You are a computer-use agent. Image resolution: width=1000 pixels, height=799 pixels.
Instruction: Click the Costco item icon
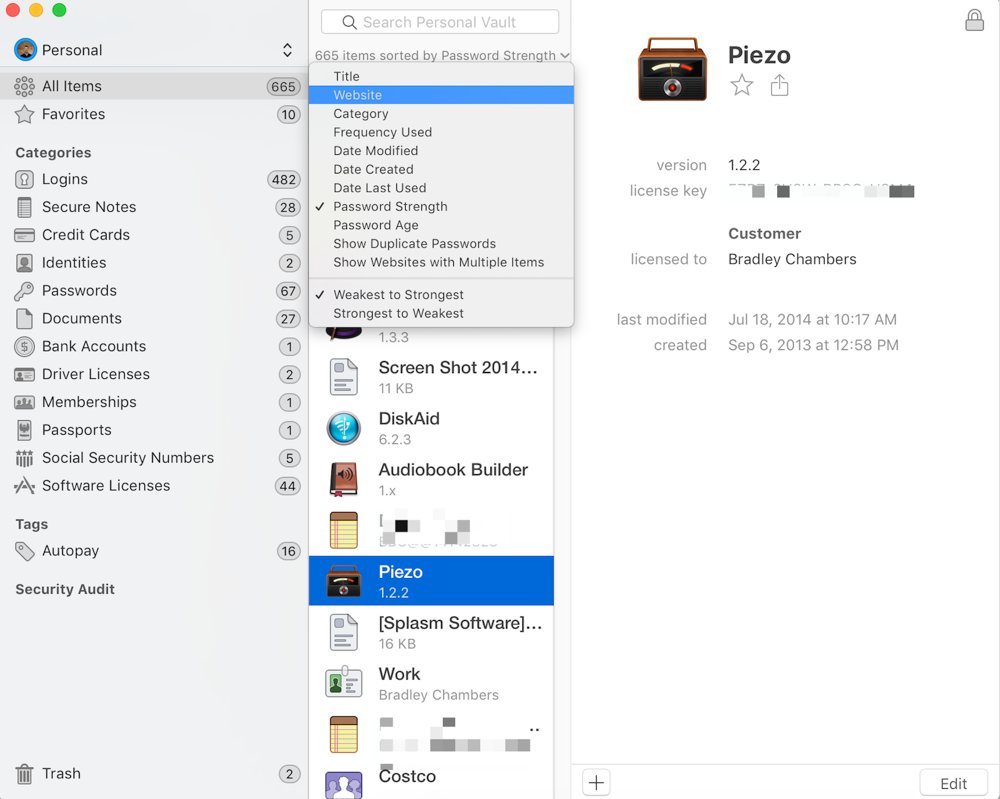344,785
